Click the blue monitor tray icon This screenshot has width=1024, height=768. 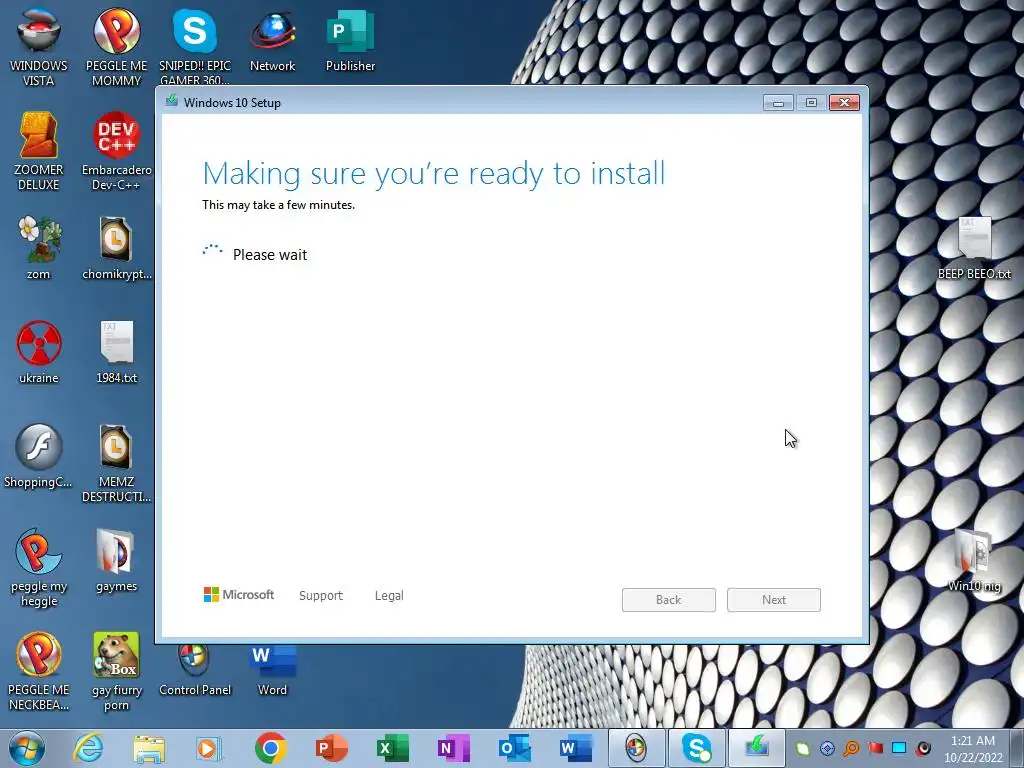coord(899,748)
